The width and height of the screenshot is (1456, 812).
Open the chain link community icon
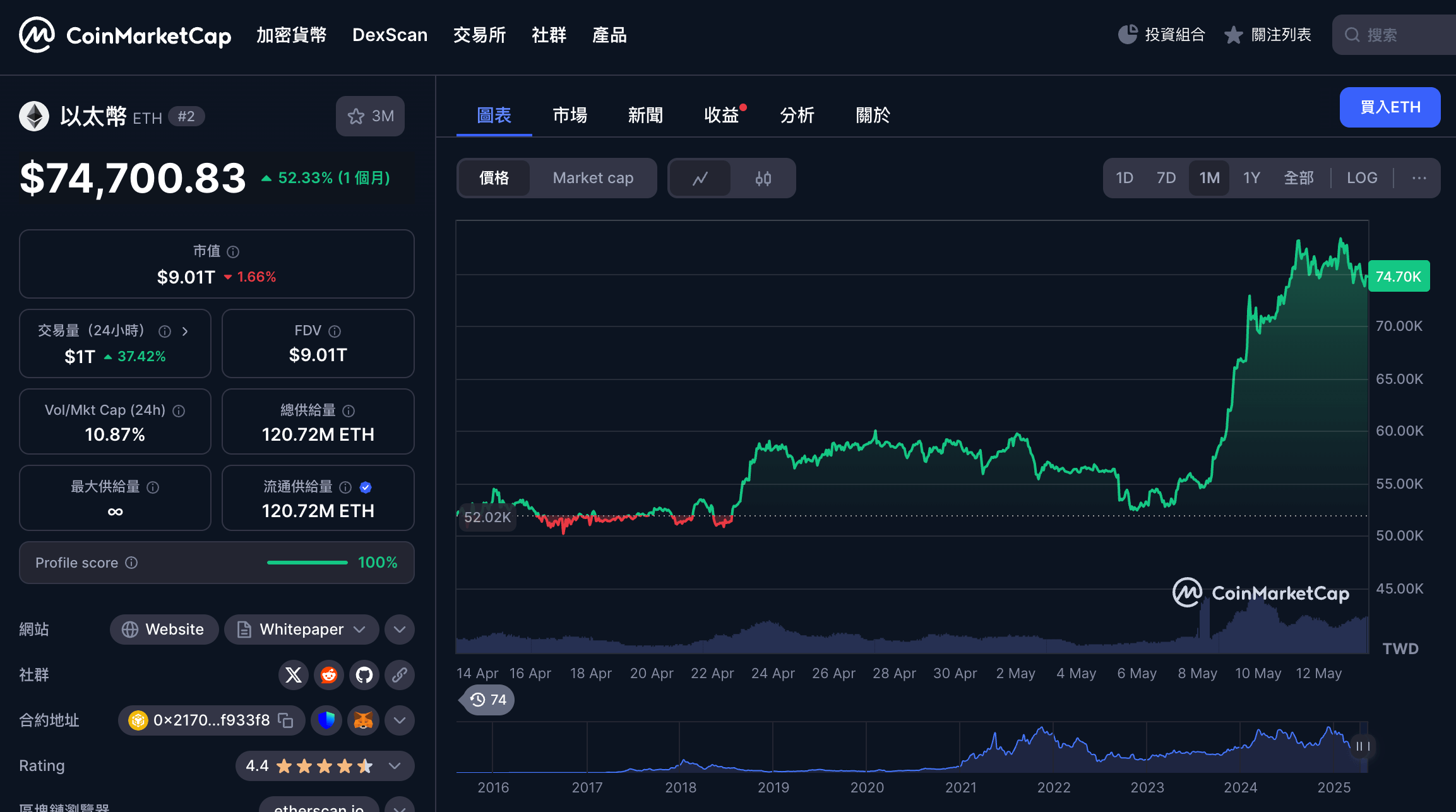[x=400, y=675]
